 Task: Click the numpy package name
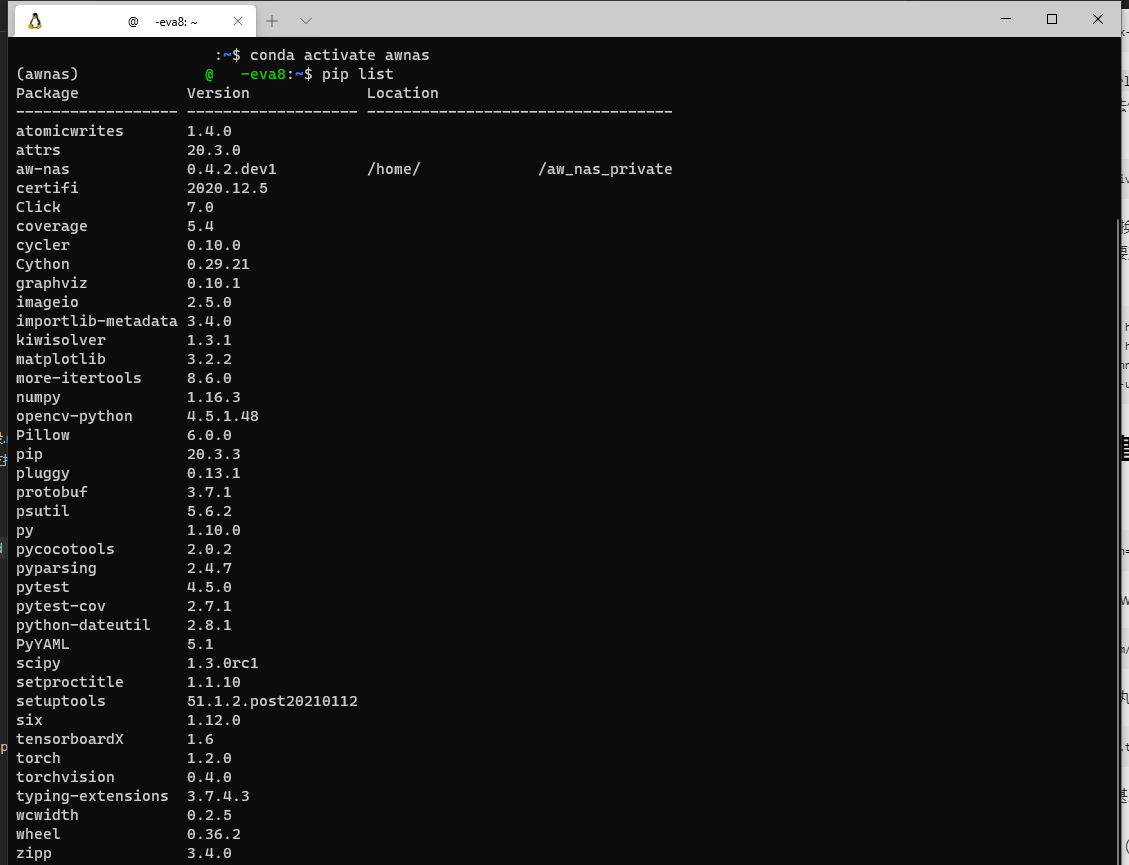click(x=38, y=397)
